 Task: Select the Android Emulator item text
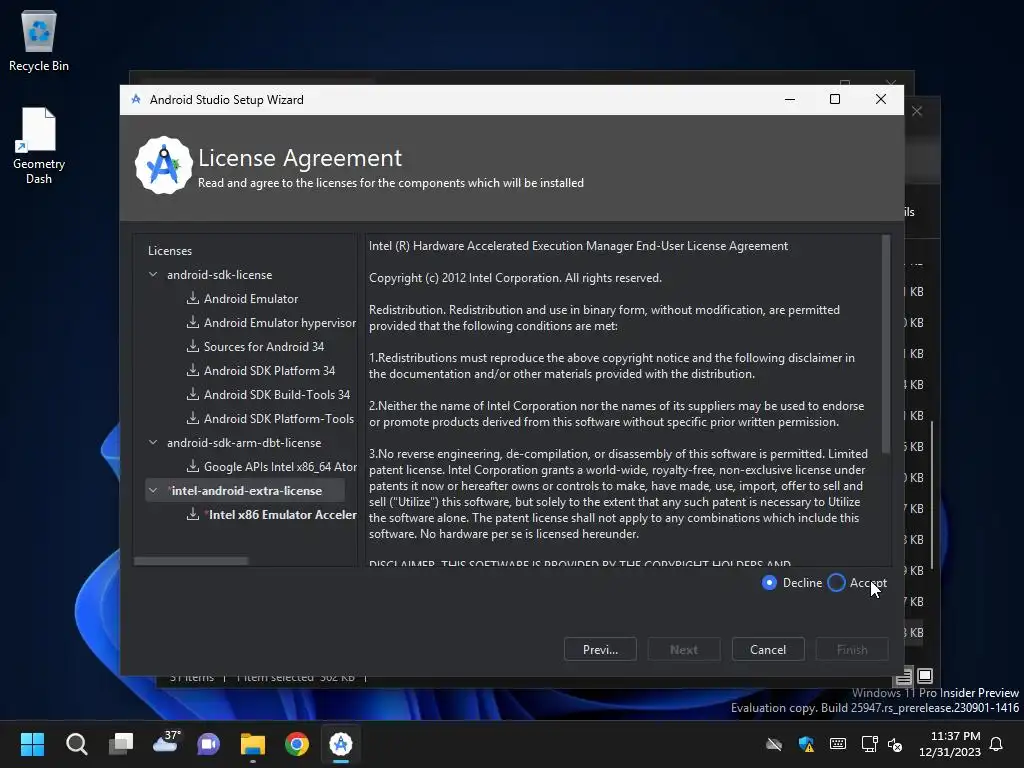[x=251, y=298]
